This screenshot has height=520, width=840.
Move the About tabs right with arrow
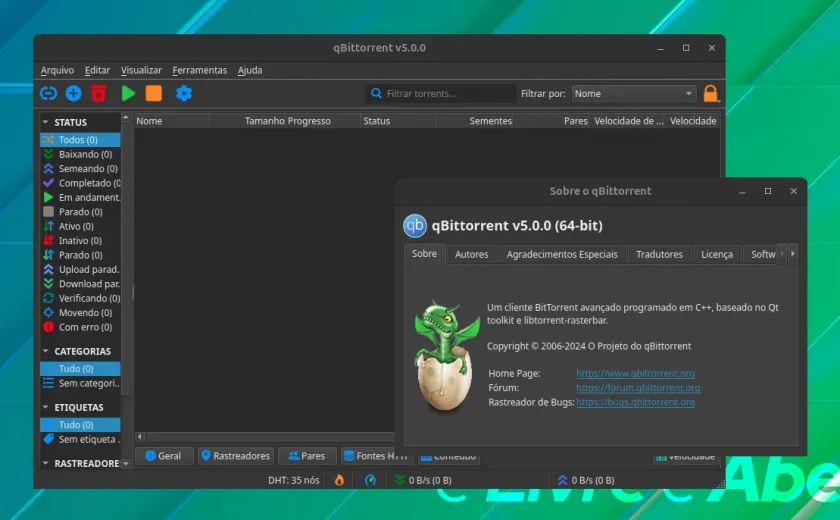tap(793, 253)
